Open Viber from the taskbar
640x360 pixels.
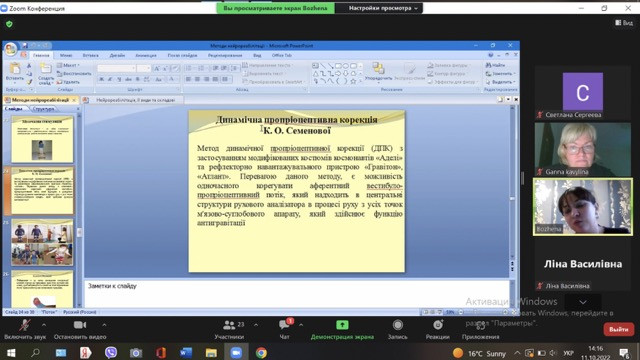coord(111,353)
